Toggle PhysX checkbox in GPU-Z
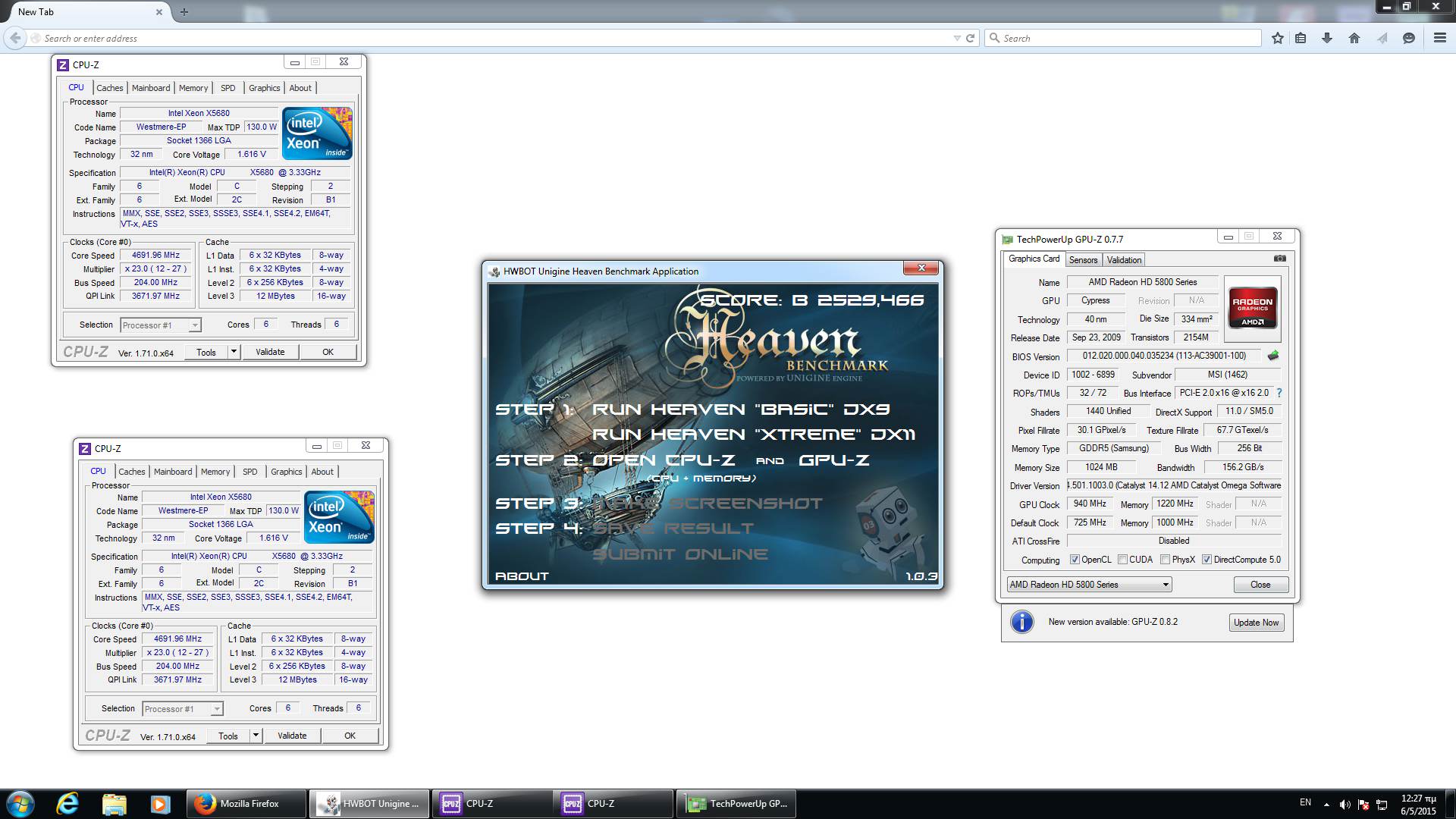The width and height of the screenshot is (1456, 819). point(1165,560)
